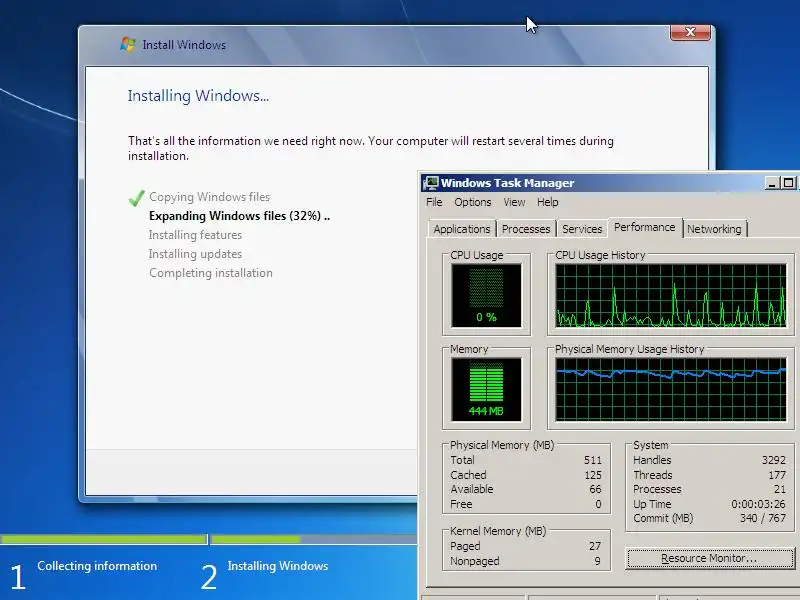The height and width of the screenshot is (600, 800).
Task: Click the Kernel Memory Nonpaged value 9
Action: tap(597, 561)
